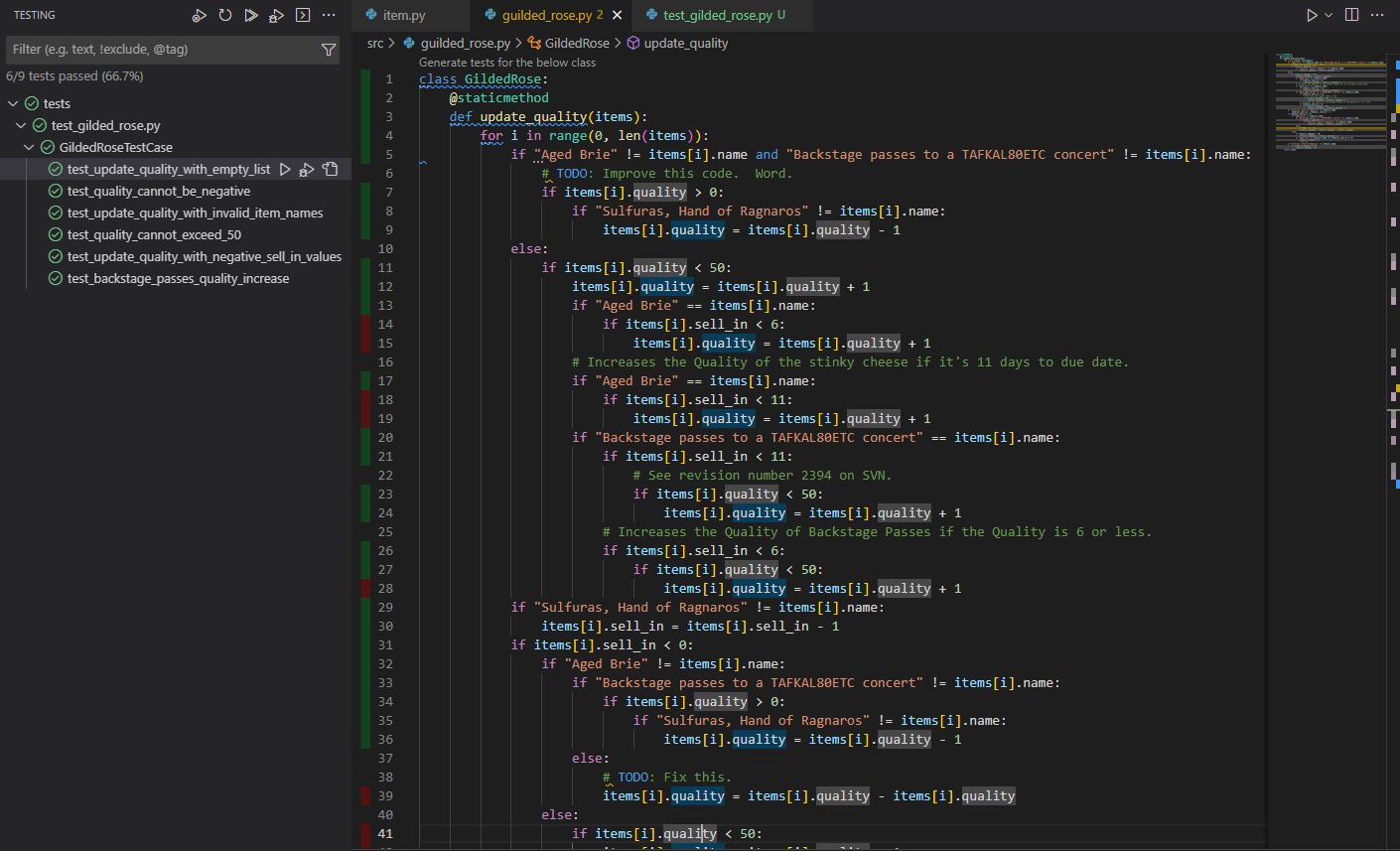Open Testing panel more actions menu

point(329,15)
